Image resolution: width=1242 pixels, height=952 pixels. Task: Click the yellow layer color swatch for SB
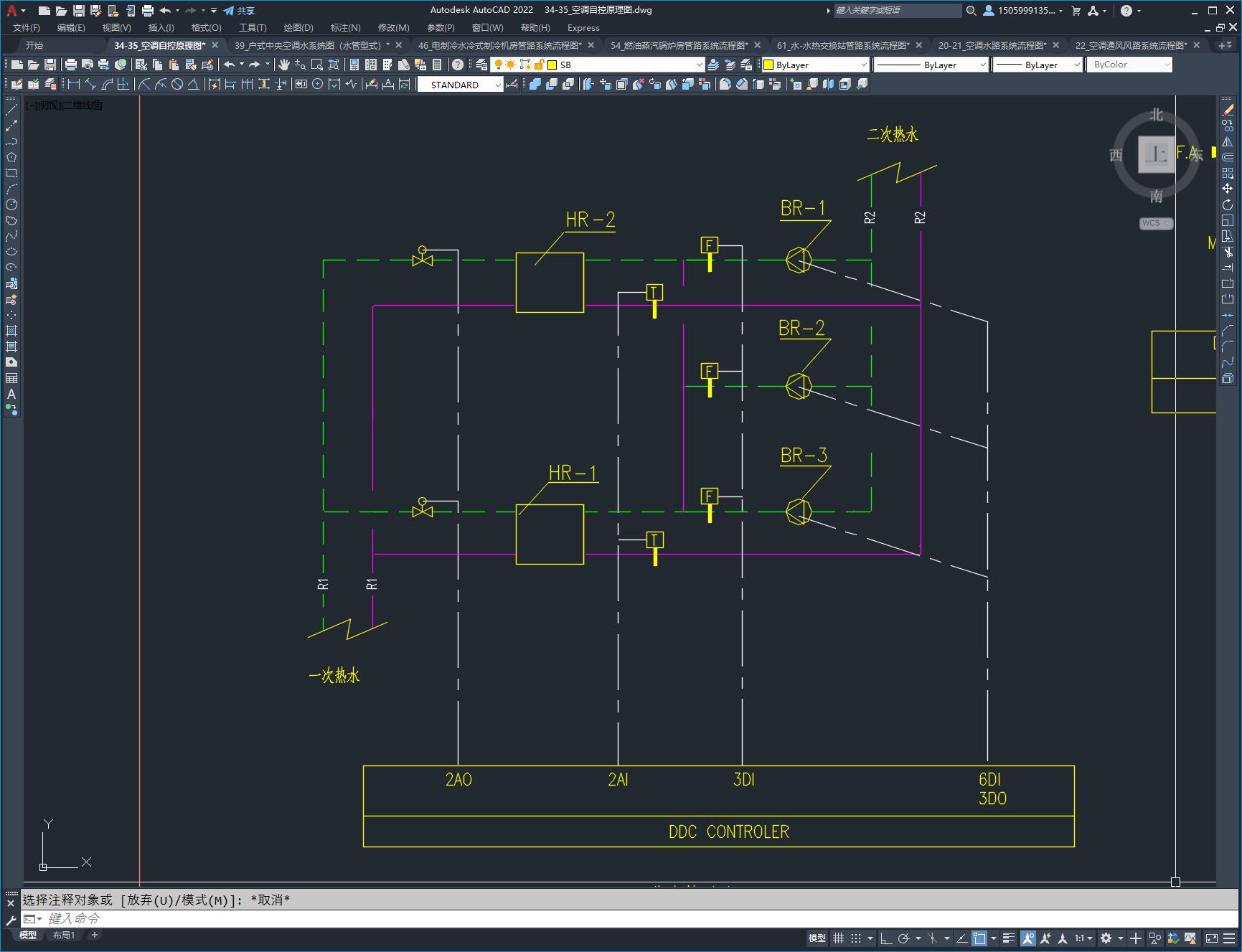coord(552,65)
